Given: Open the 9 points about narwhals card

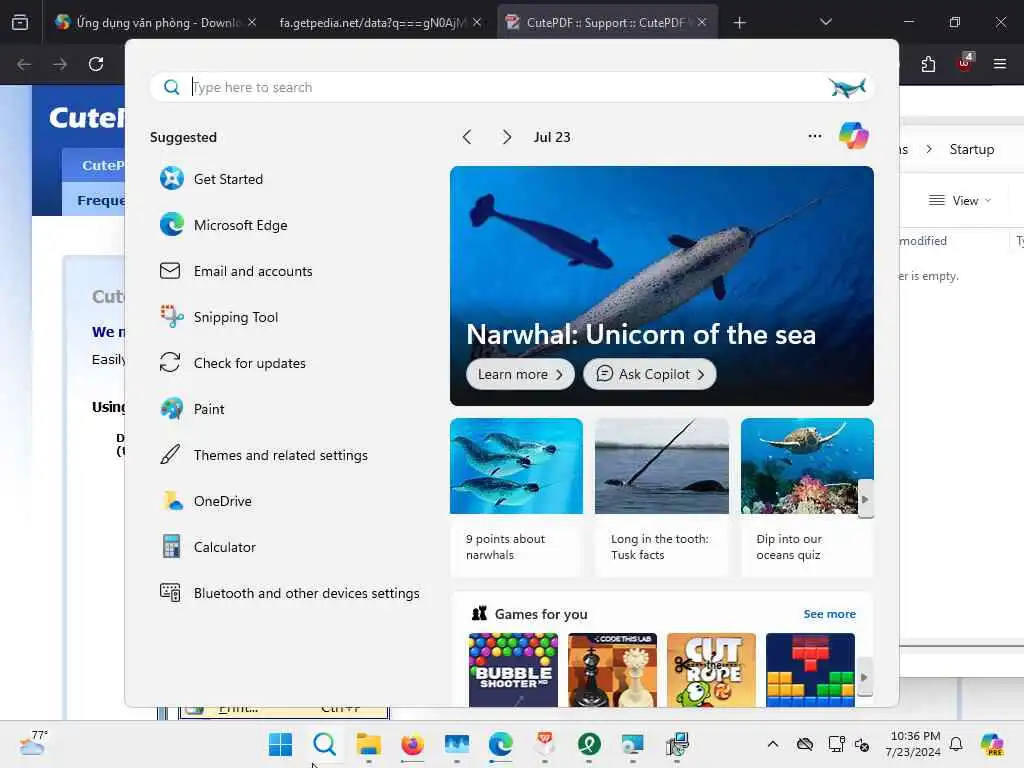Looking at the screenshot, I should point(516,498).
